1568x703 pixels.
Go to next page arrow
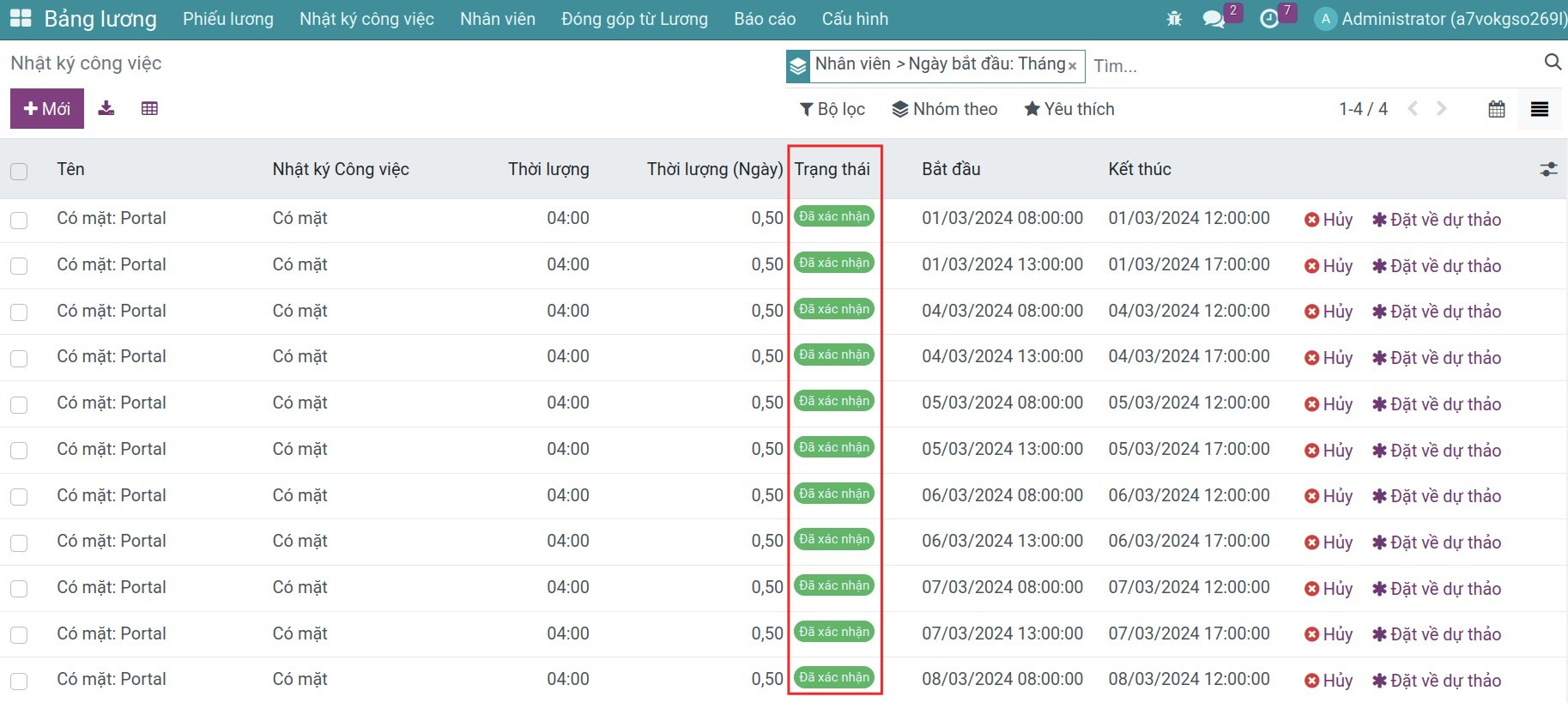point(1442,108)
